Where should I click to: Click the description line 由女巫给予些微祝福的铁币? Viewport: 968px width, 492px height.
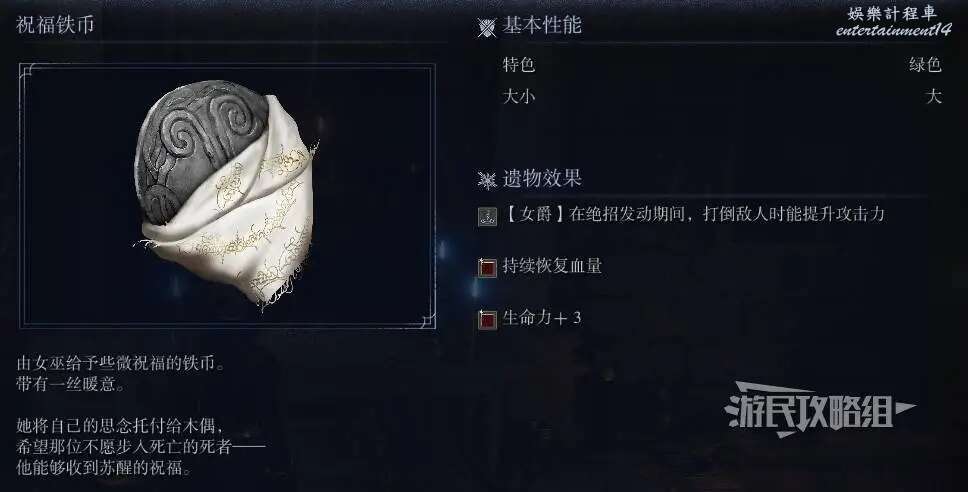point(121,363)
